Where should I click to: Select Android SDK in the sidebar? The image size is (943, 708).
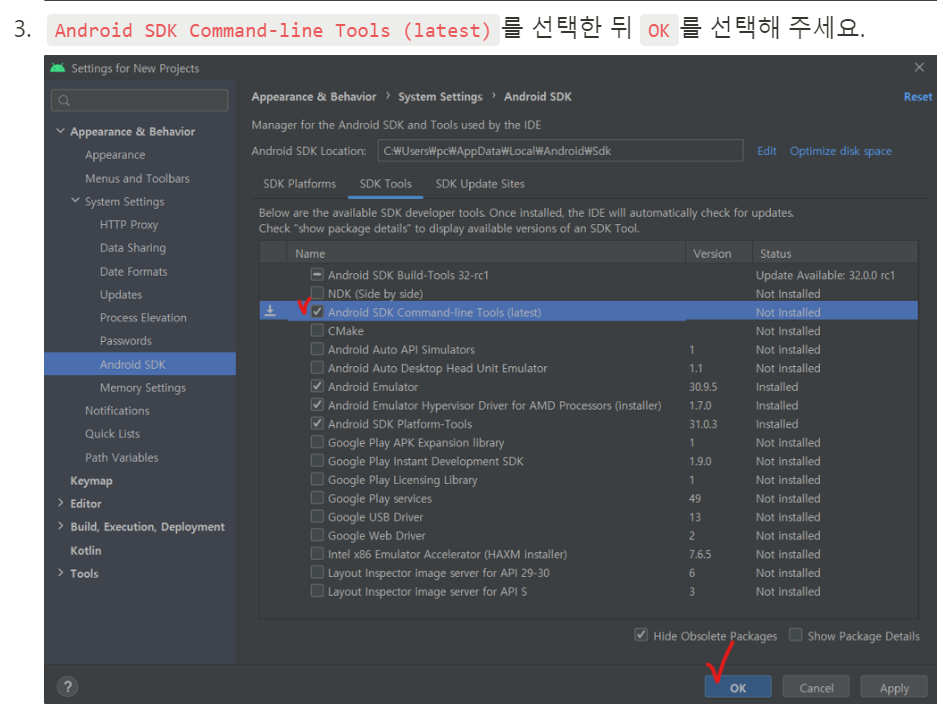(140, 364)
